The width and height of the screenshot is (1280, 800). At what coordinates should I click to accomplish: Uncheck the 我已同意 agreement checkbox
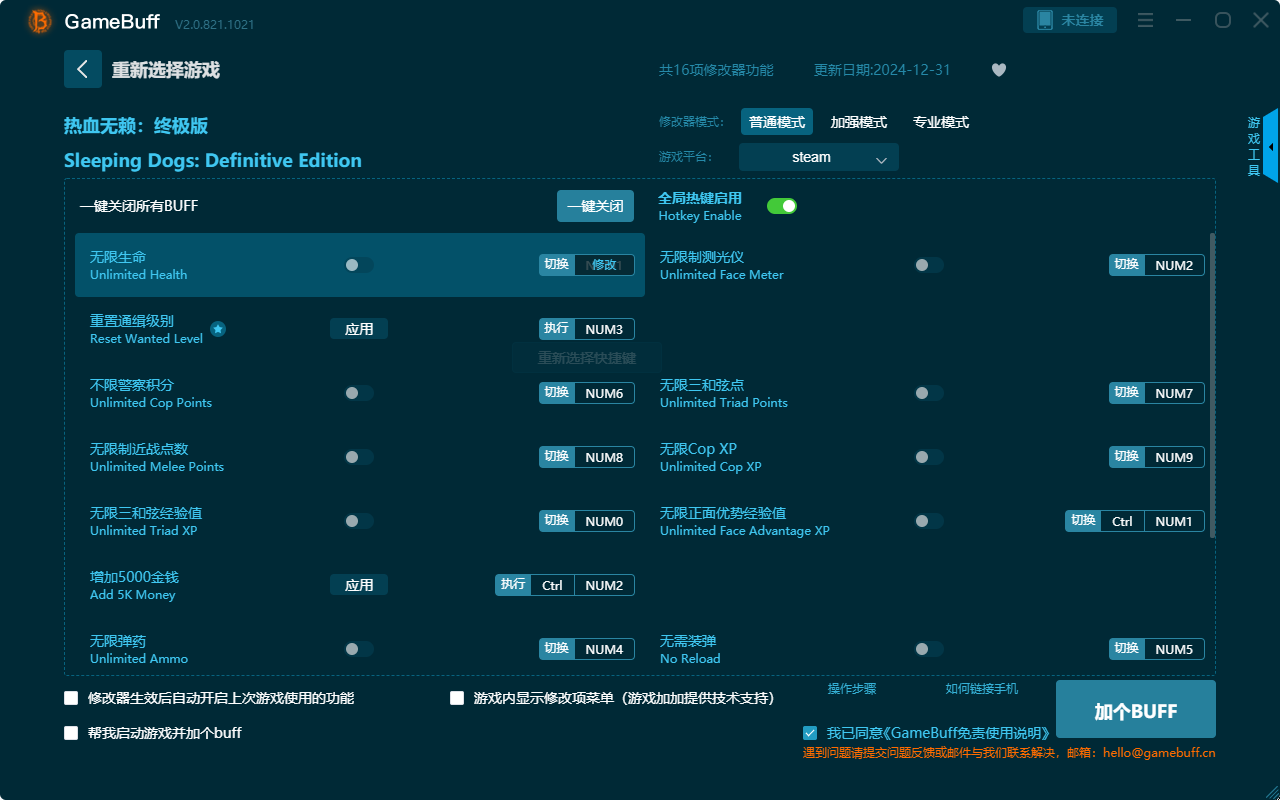point(809,732)
